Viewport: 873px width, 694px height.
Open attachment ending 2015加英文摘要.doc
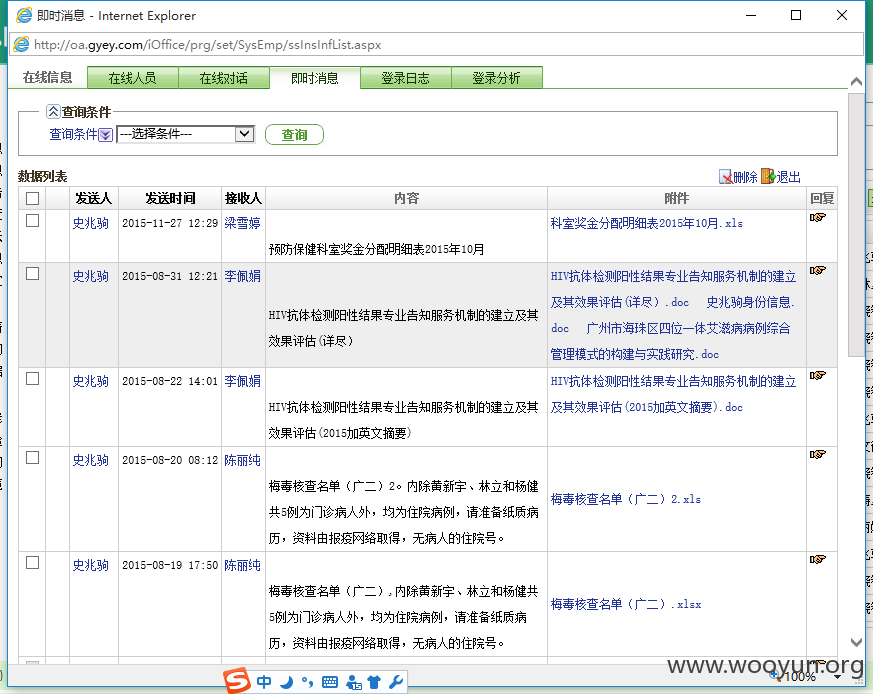point(673,394)
